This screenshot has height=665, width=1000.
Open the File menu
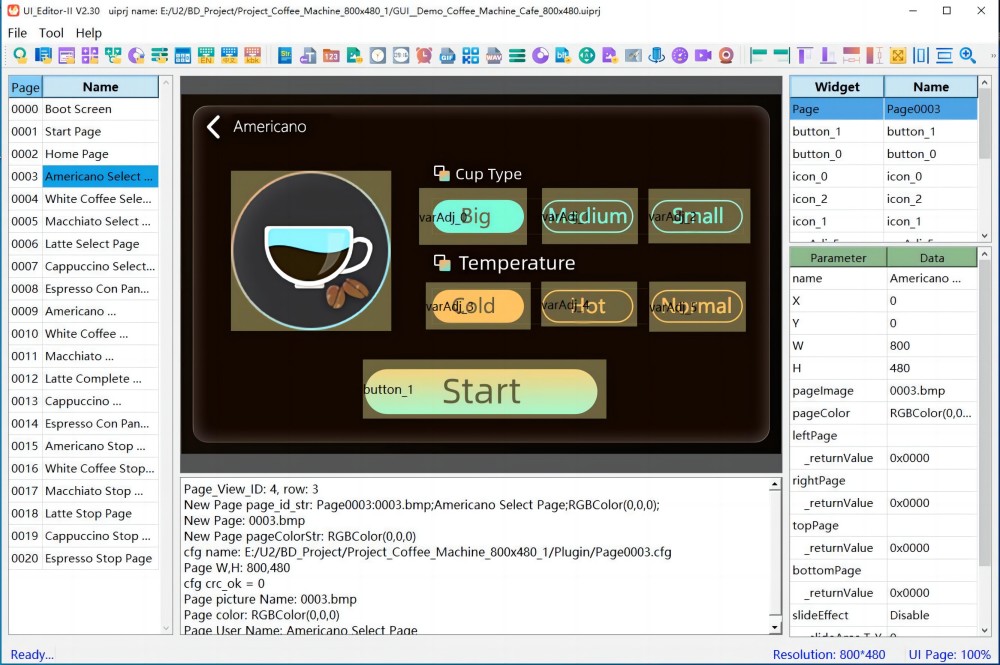point(17,33)
